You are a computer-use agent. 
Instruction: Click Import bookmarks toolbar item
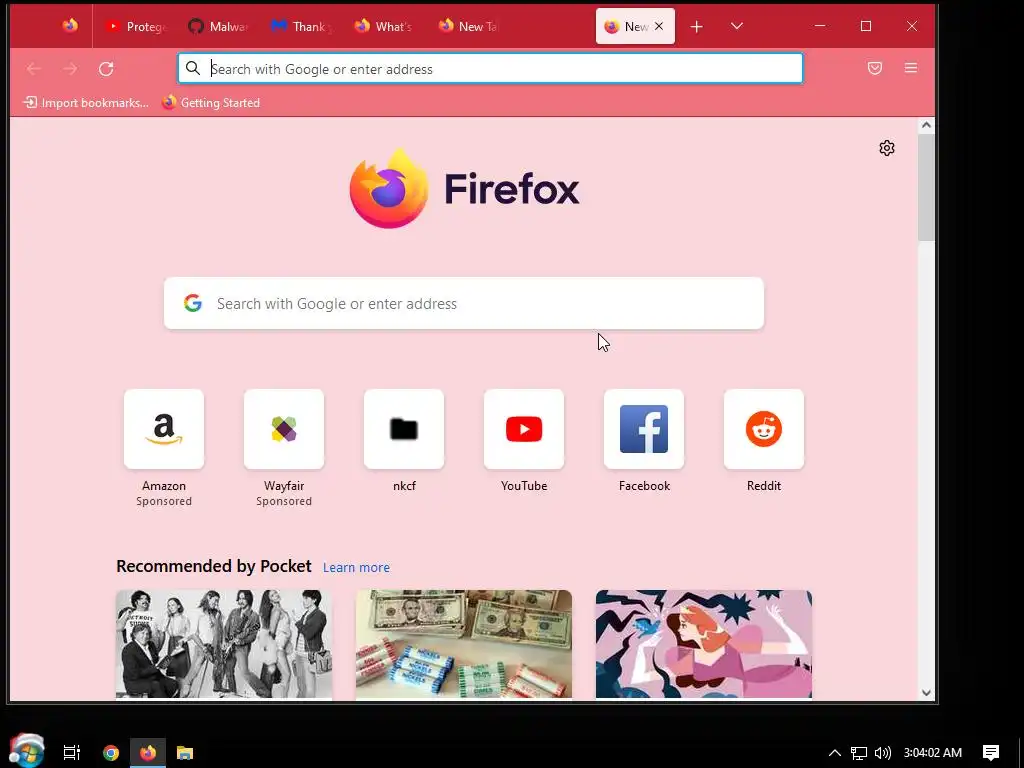point(86,103)
